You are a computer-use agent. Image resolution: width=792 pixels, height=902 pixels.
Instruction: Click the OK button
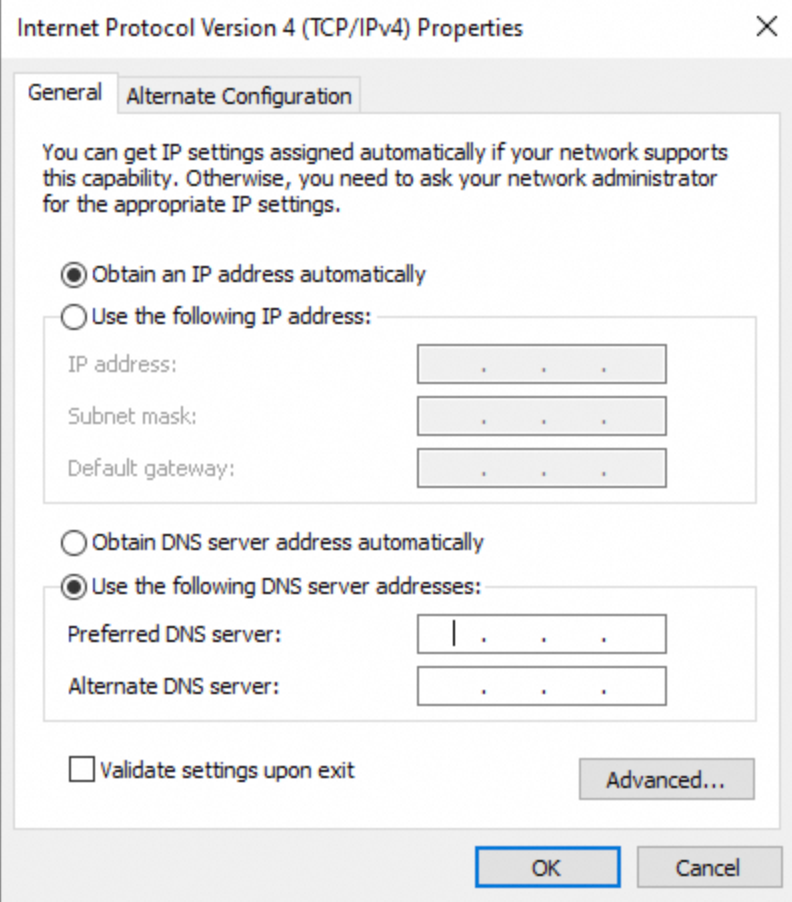[547, 867]
